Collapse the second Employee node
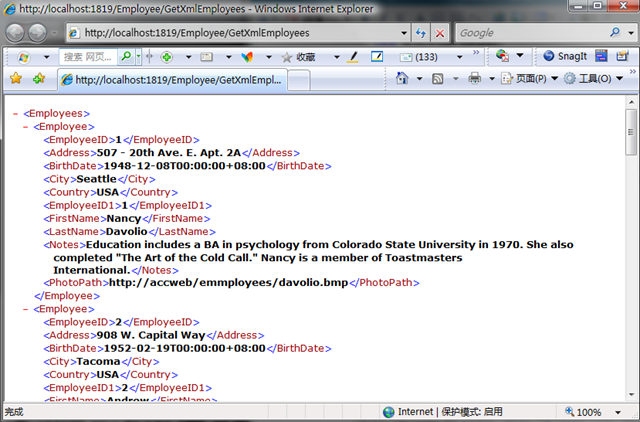 [26, 309]
